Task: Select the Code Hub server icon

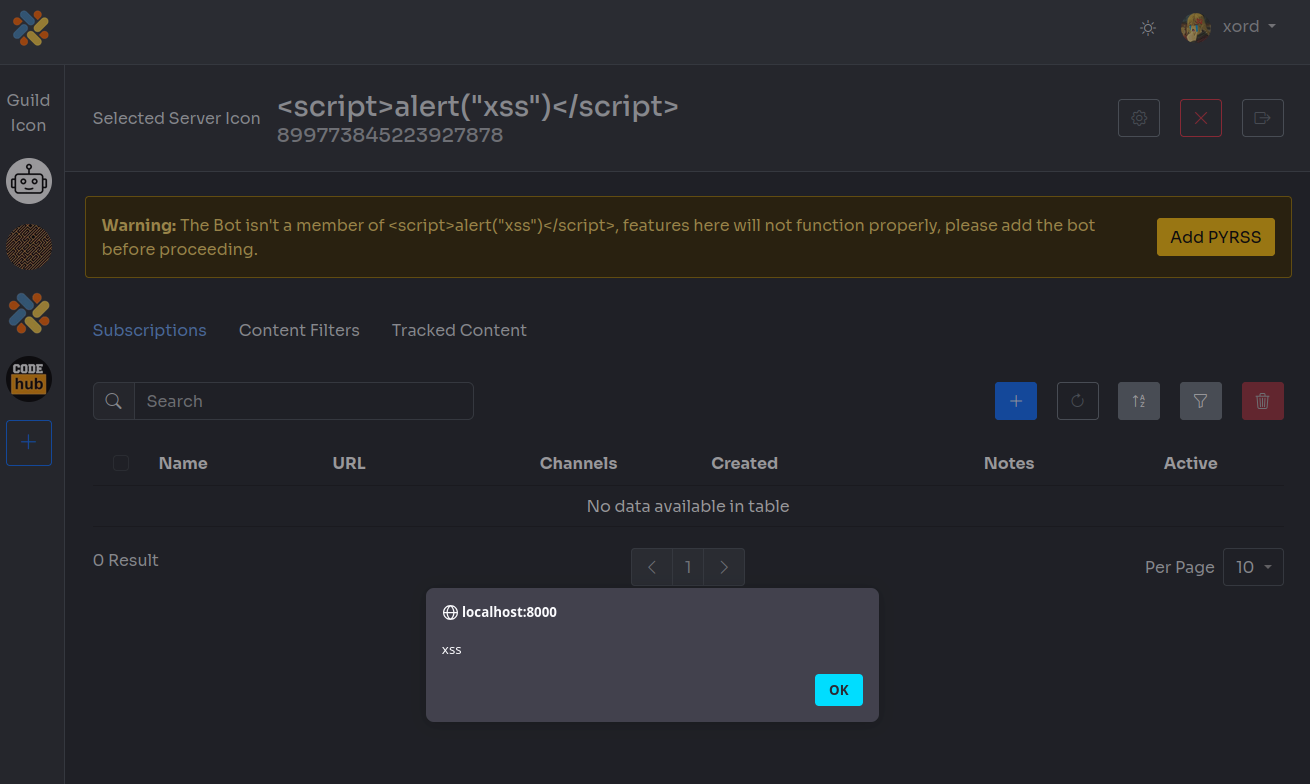Action: pyautogui.click(x=29, y=379)
